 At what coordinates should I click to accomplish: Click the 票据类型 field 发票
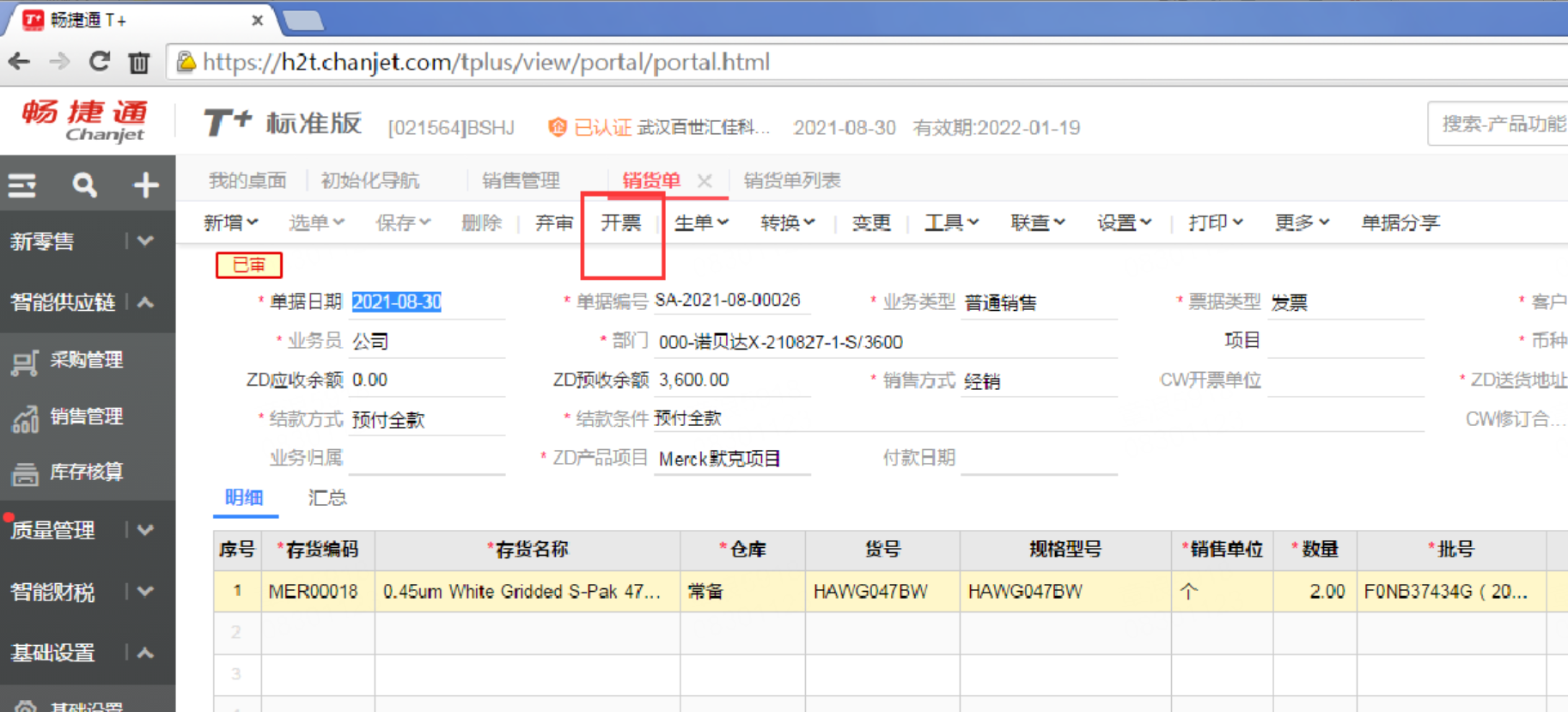[1346, 302]
